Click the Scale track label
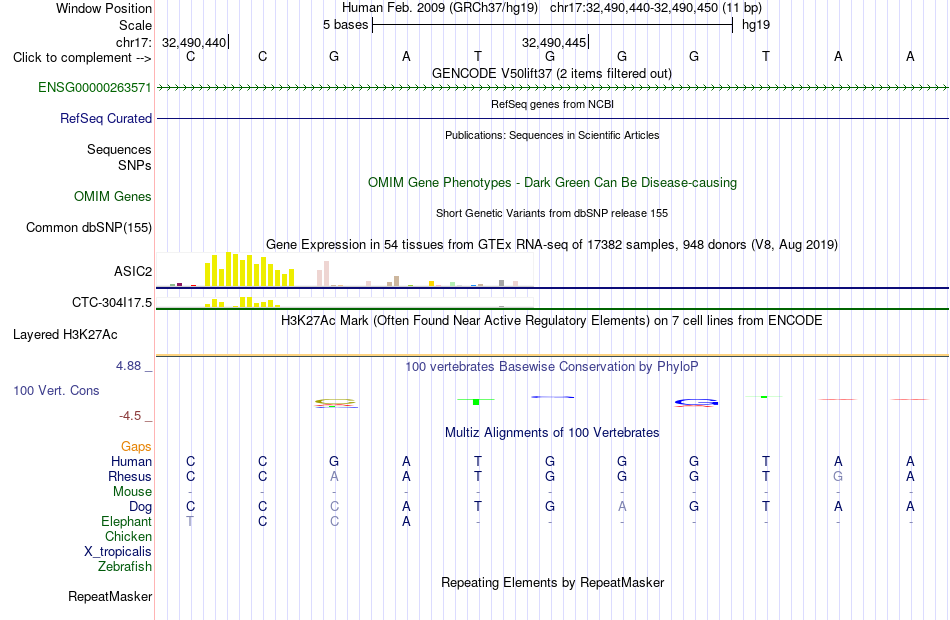The height and width of the screenshot is (620, 950). tap(135, 25)
